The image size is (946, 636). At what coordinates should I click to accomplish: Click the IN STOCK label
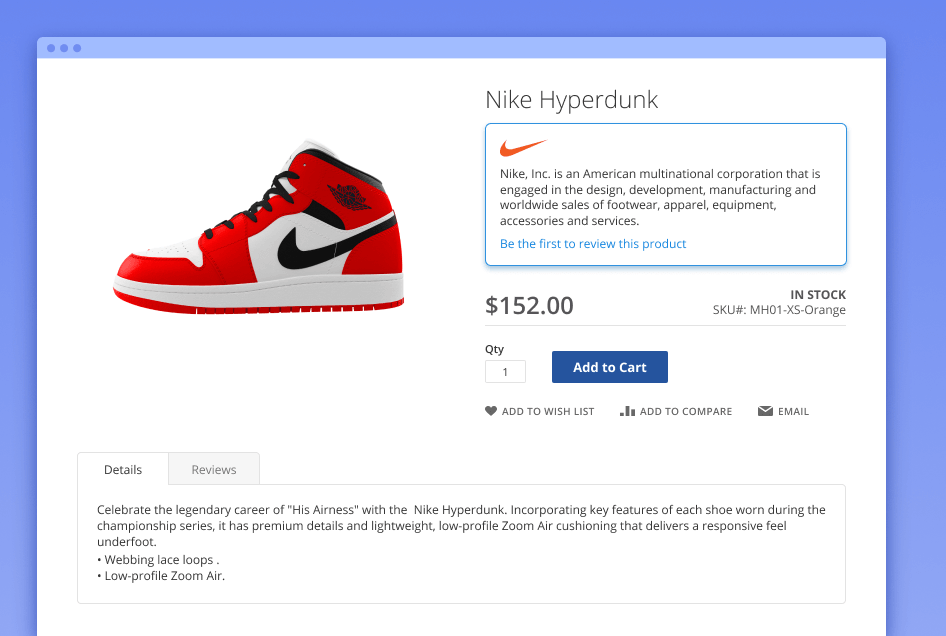(x=817, y=294)
